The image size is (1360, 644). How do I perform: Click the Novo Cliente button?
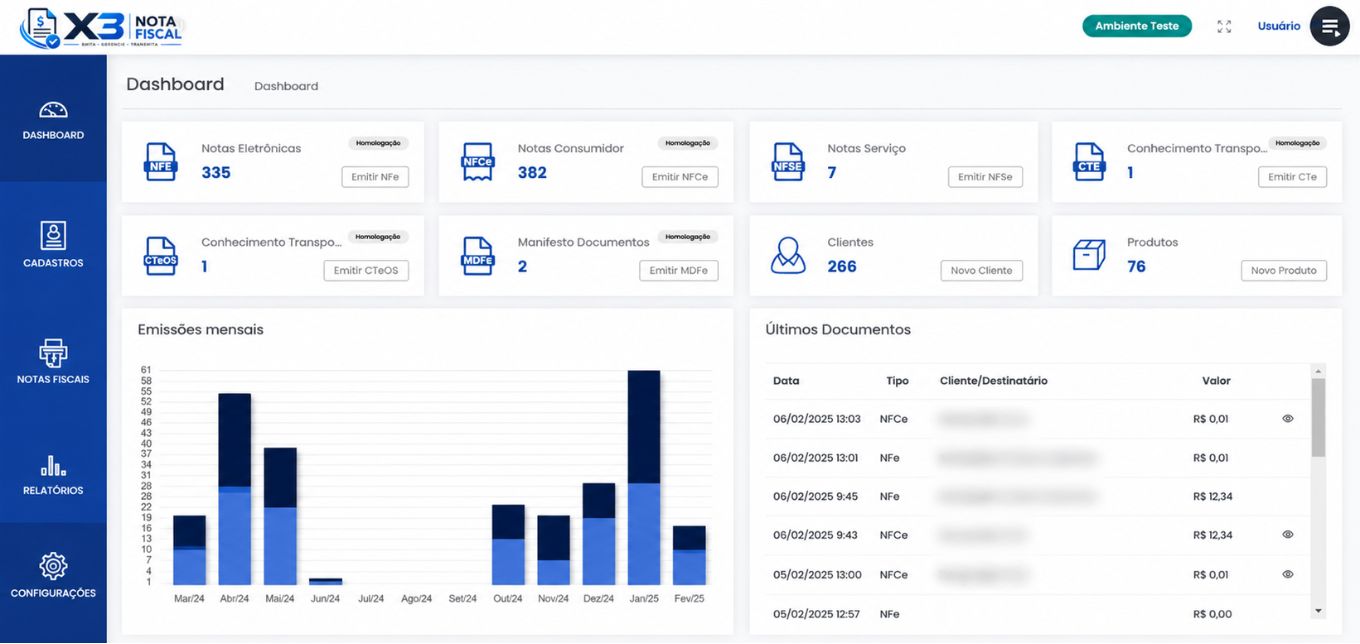(981, 271)
